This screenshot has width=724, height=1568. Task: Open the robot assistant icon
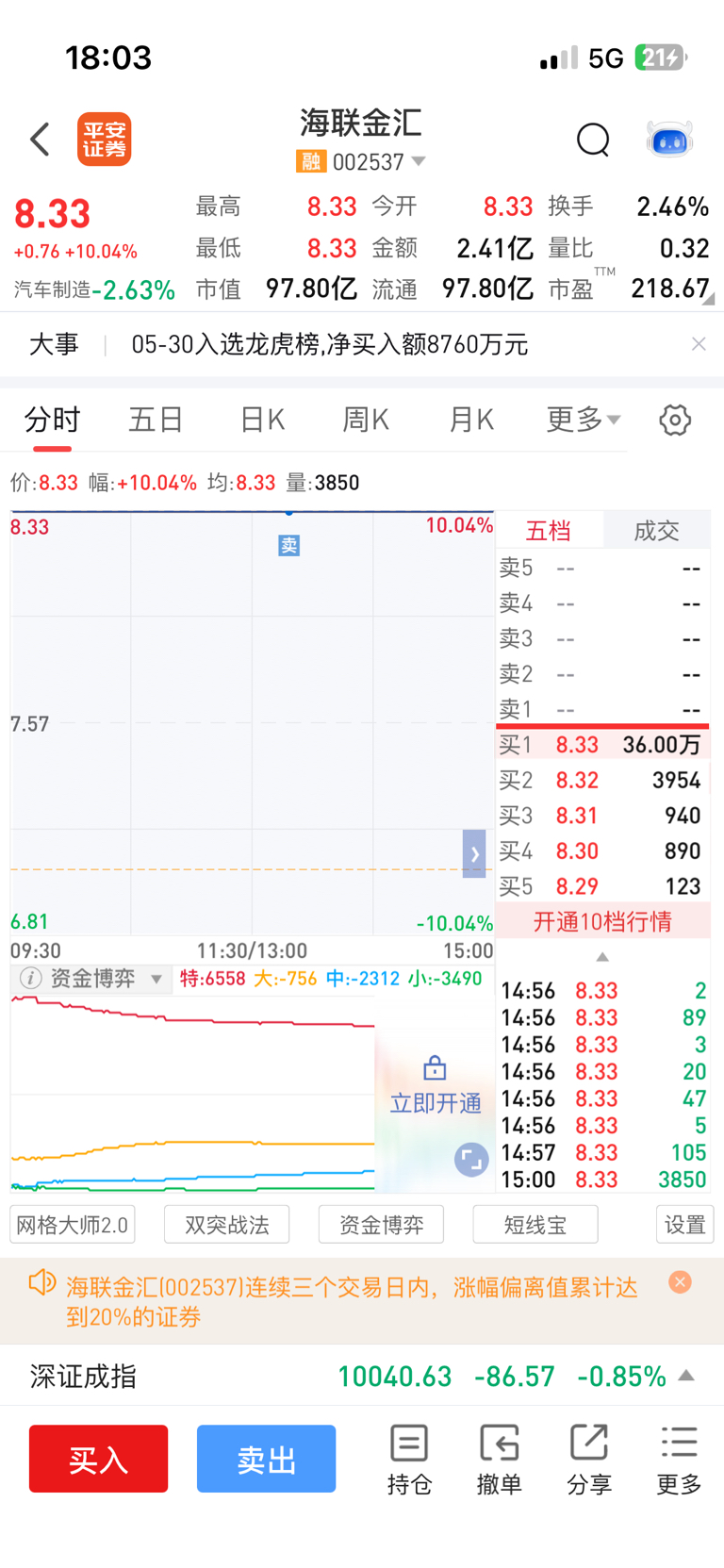[669, 140]
